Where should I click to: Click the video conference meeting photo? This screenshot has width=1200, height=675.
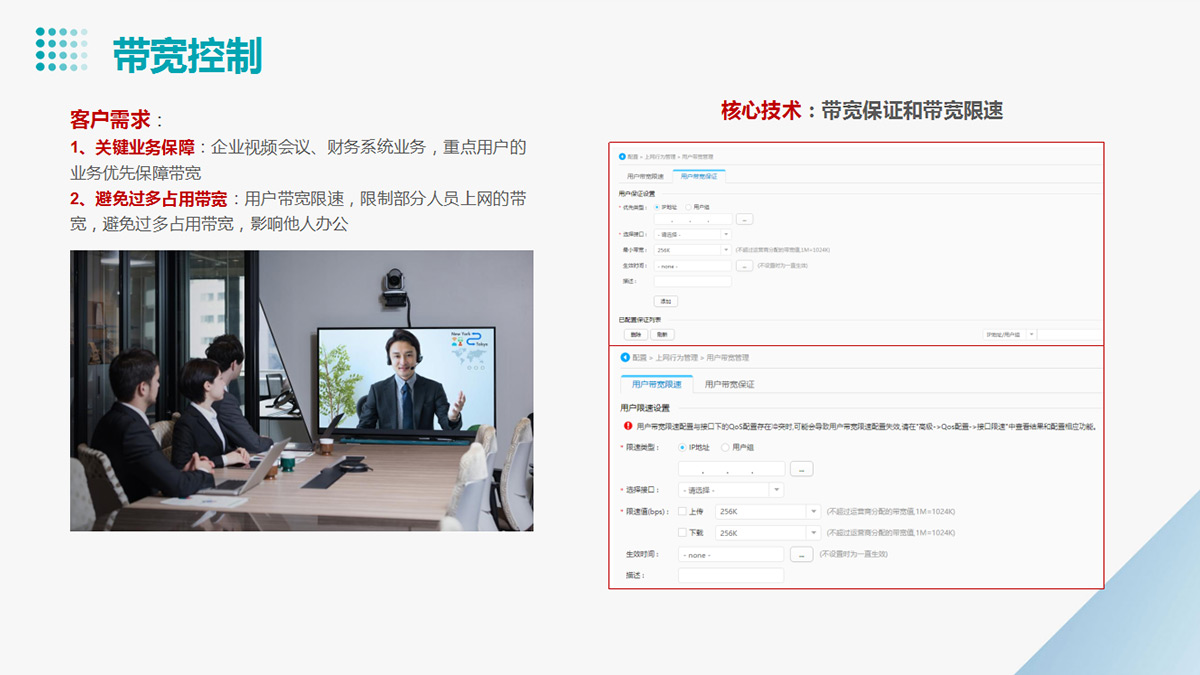point(301,390)
